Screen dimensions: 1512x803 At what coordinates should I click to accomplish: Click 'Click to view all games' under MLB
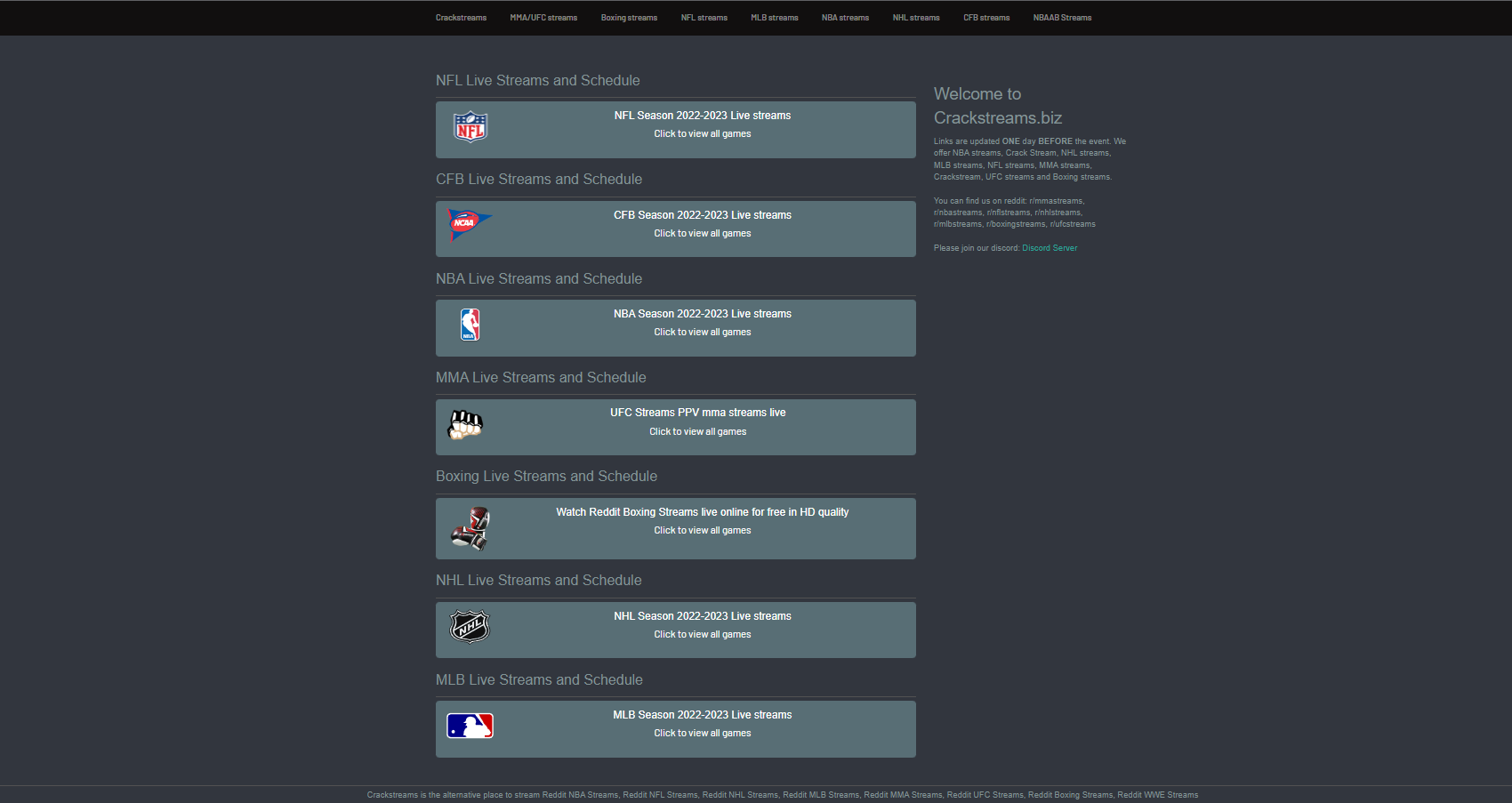coord(703,734)
